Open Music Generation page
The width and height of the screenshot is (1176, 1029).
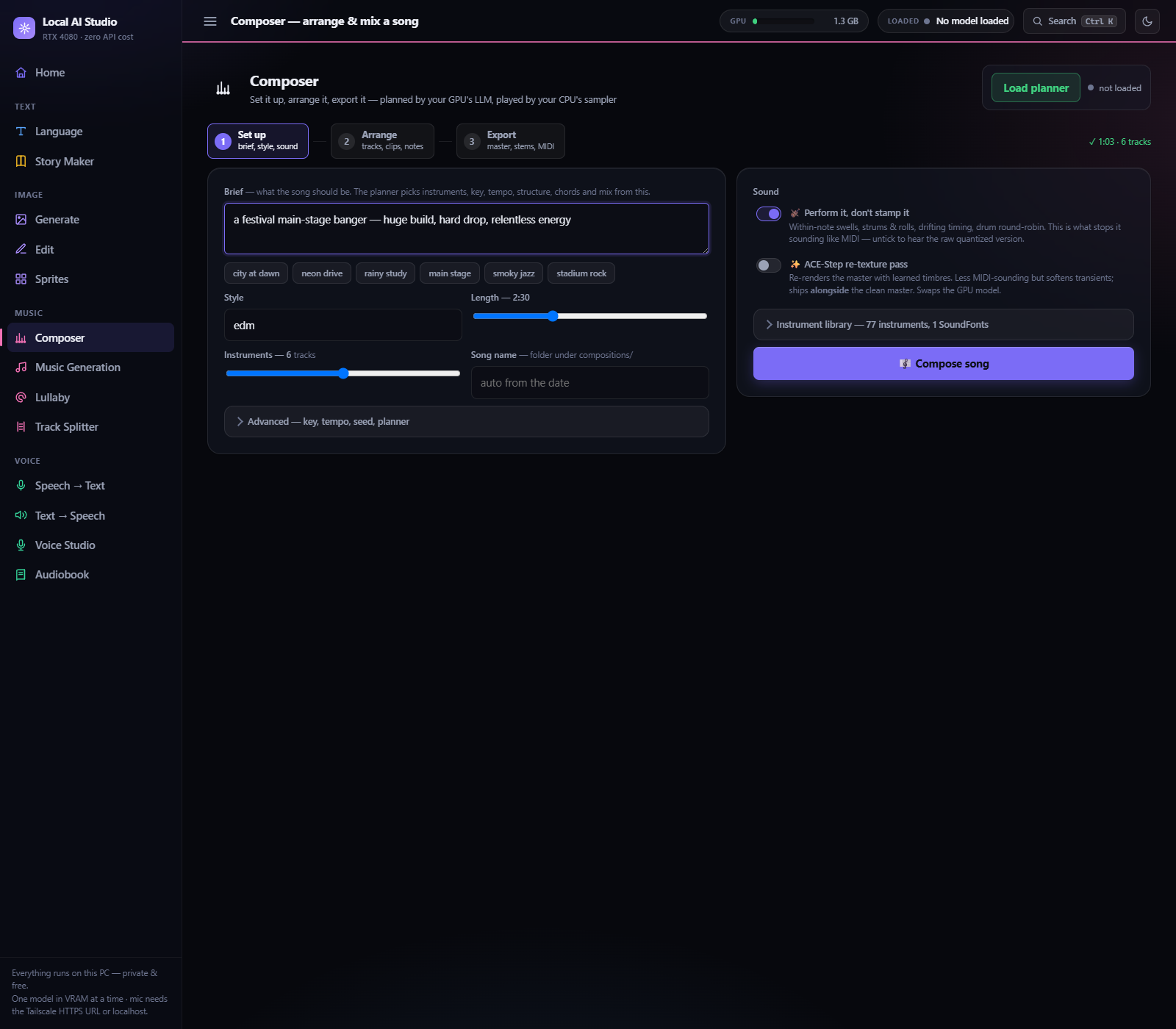[x=90, y=367]
